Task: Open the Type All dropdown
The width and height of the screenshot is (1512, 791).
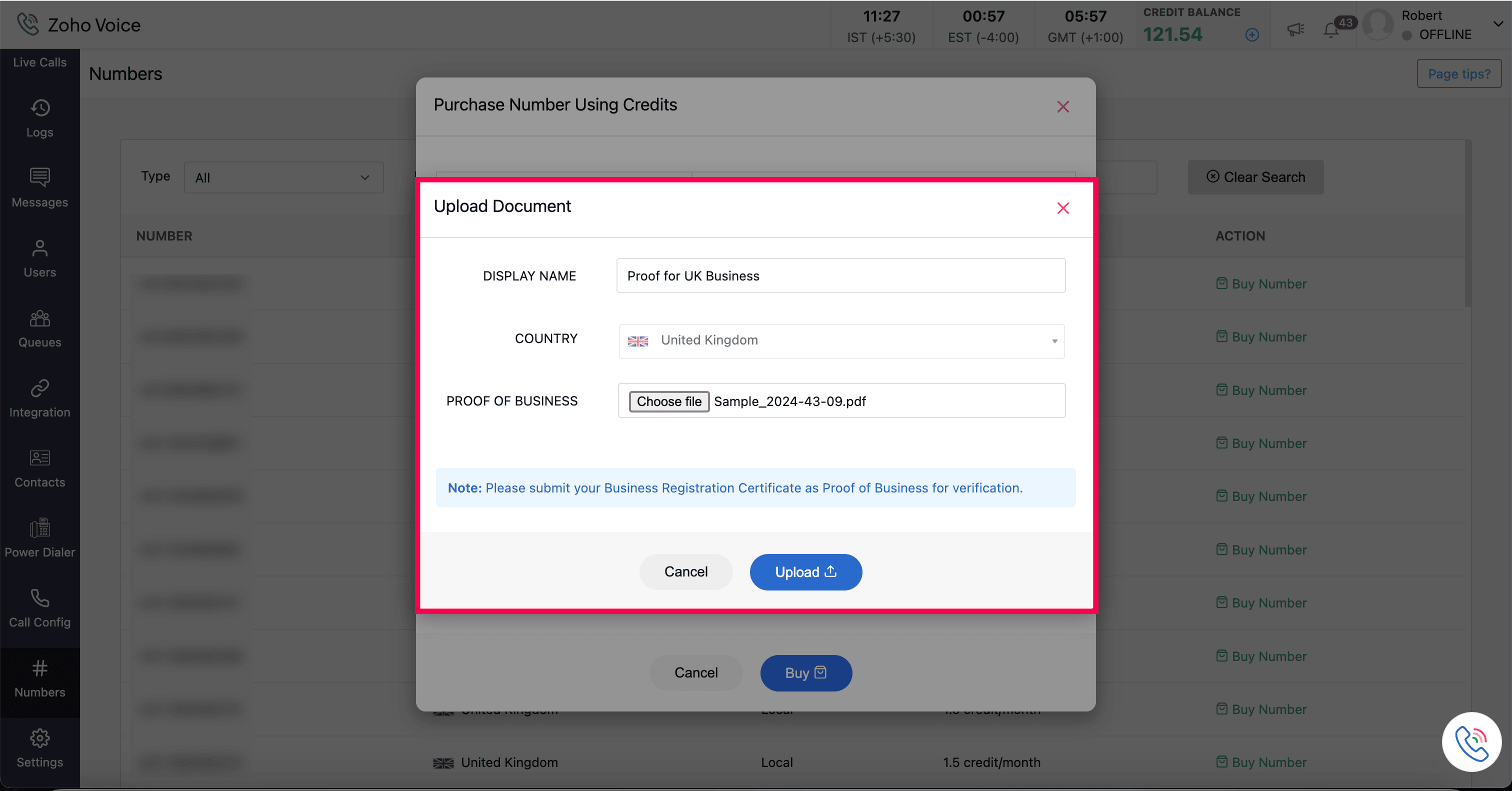Action: coord(283,177)
